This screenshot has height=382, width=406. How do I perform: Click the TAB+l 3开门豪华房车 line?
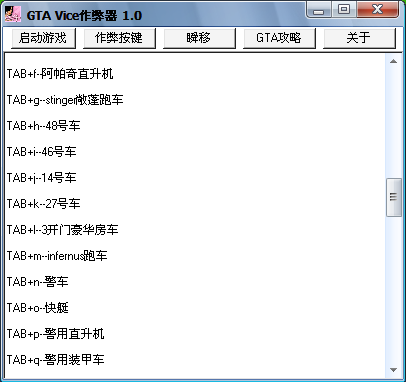point(63,230)
